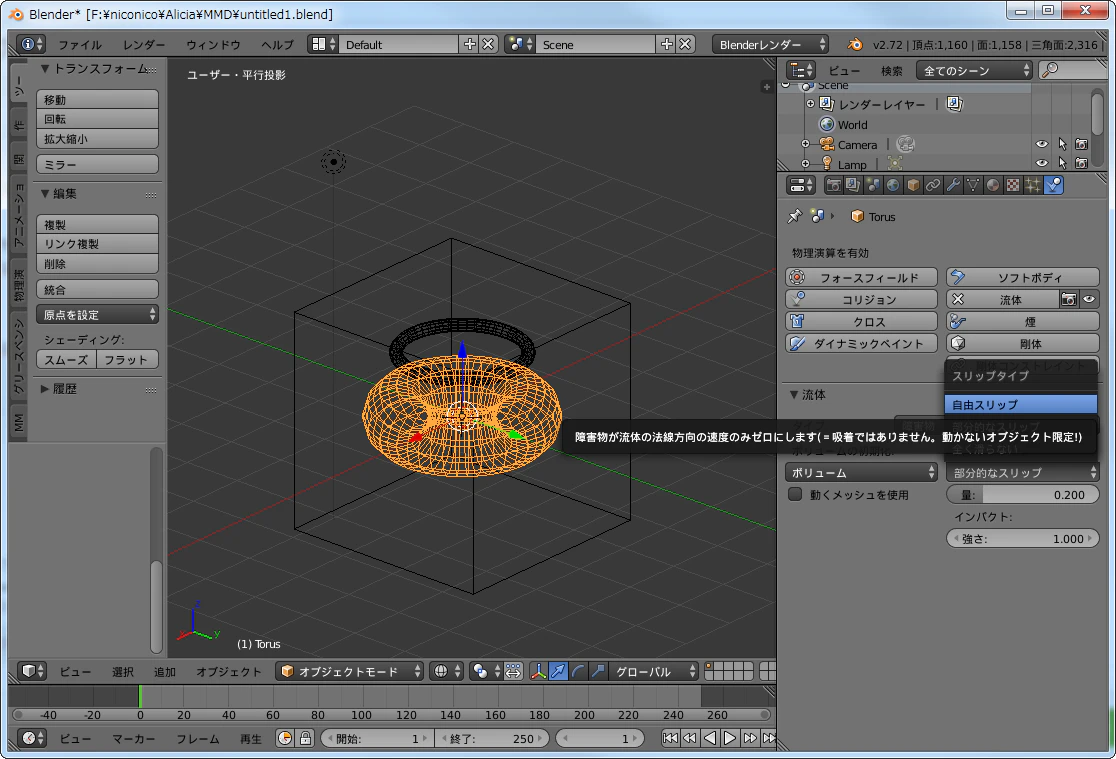Click the 強さ impact strength slider
Image resolution: width=1116 pixels, height=759 pixels.
click(1023, 539)
